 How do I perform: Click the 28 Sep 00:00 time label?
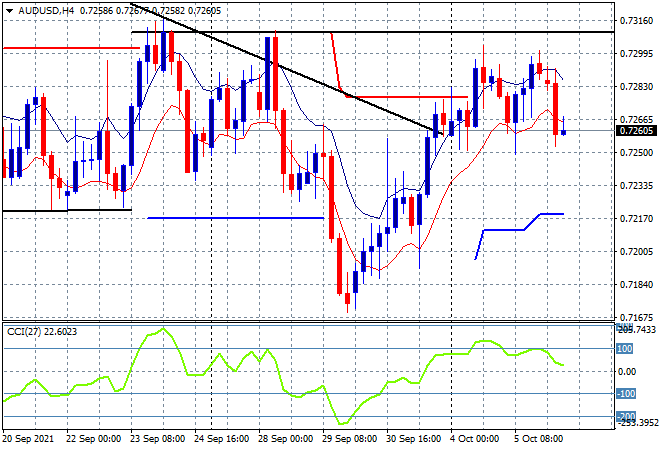[x=285, y=439]
